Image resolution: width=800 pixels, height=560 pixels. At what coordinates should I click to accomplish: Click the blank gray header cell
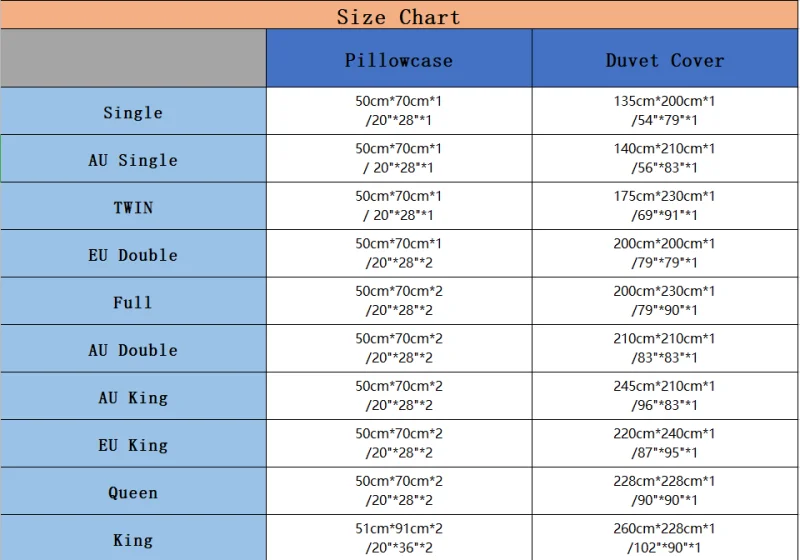pos(133,59)
